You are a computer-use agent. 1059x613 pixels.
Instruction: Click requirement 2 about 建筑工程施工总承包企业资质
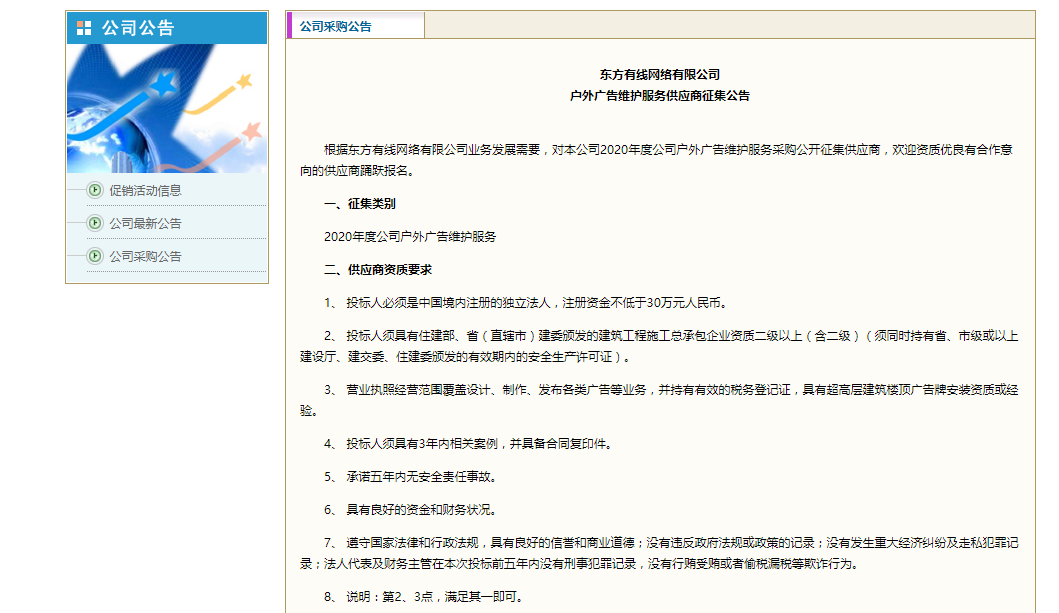coord(659,346)
